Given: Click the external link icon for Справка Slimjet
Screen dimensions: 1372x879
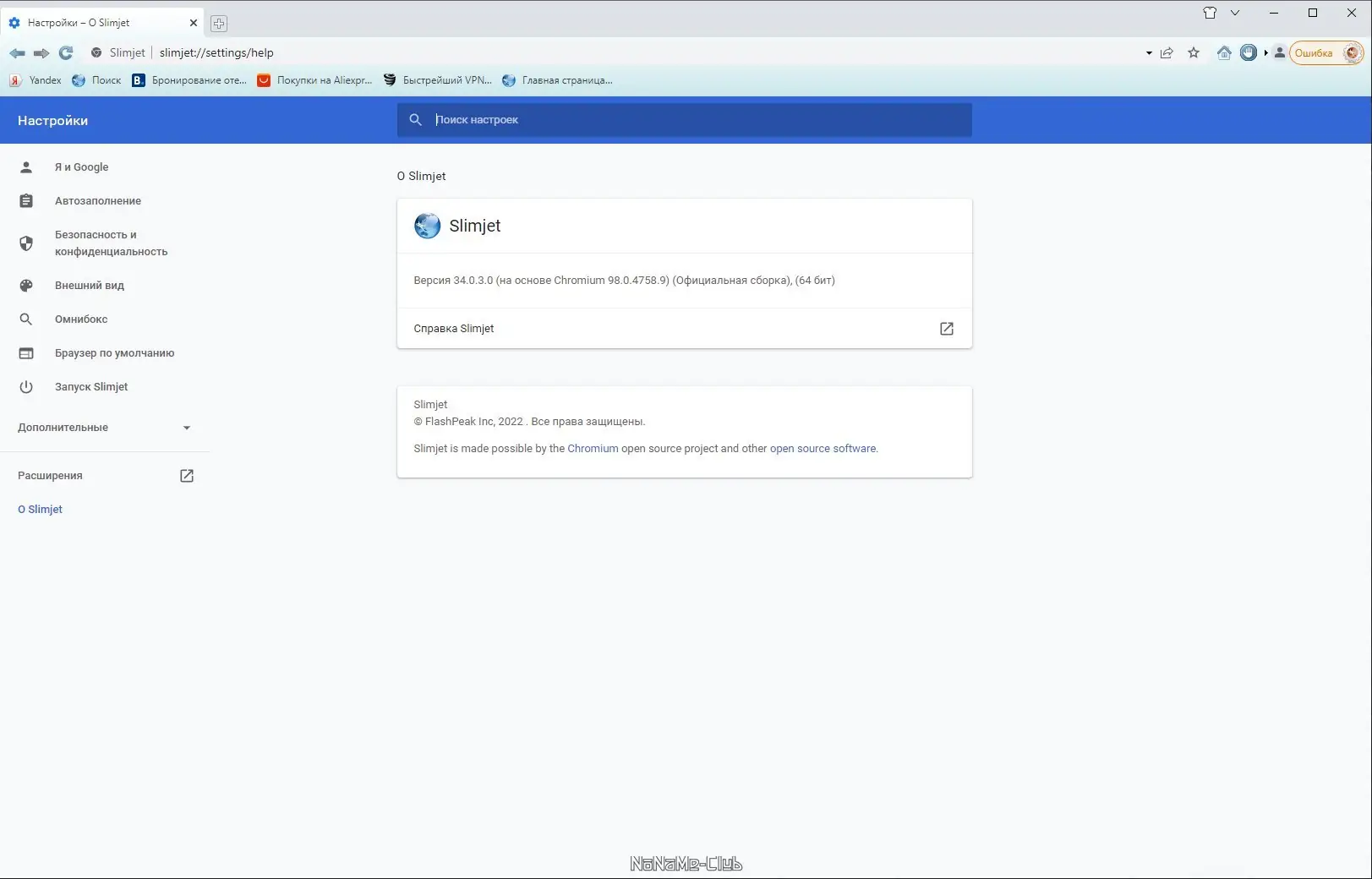Looking at the screenshot, I should (x=947, y=329).
